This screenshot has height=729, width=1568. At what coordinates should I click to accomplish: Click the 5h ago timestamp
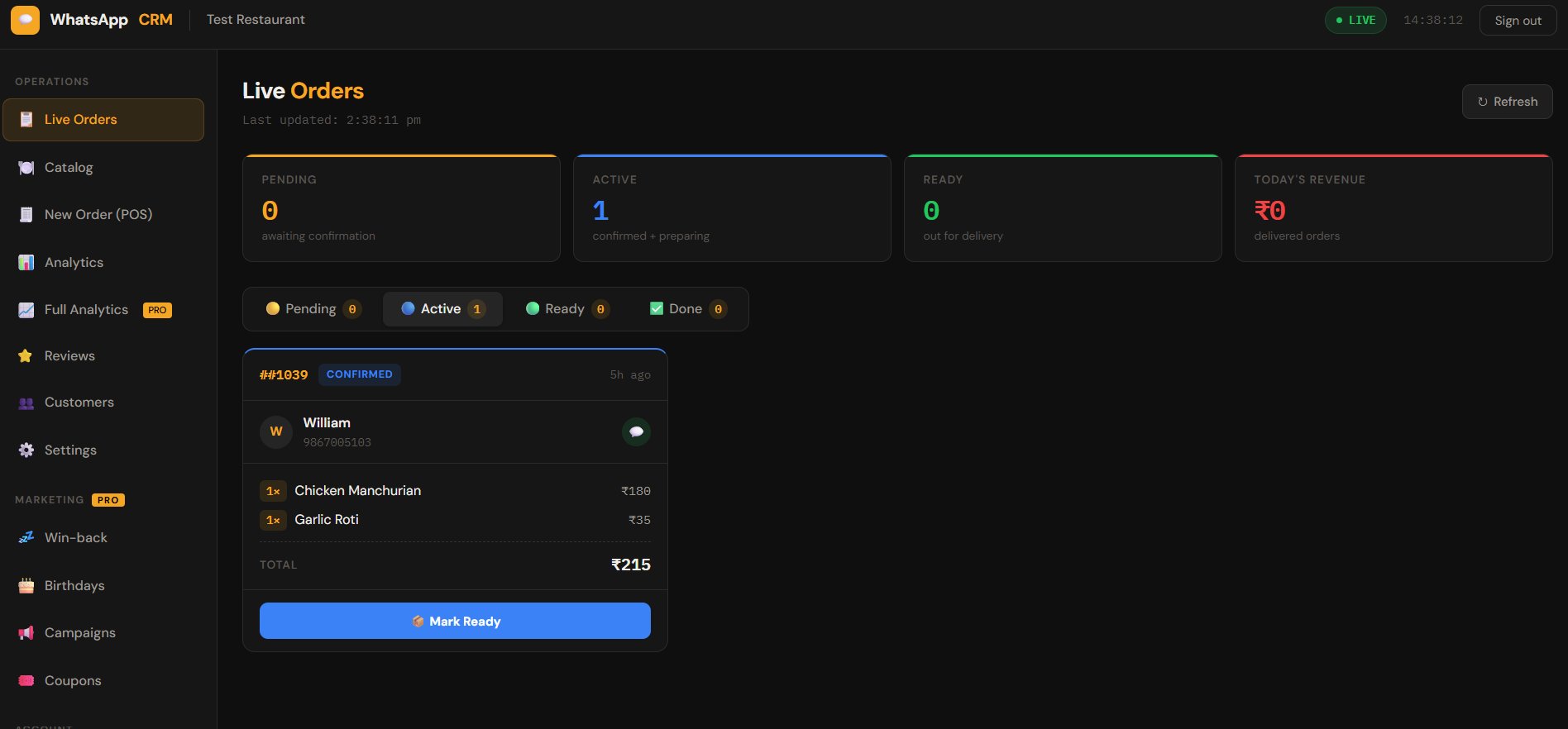tap(630, 374)
